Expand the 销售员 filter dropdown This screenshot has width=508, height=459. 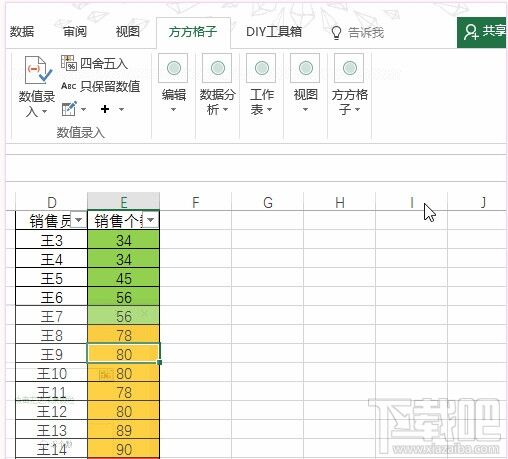79,220
